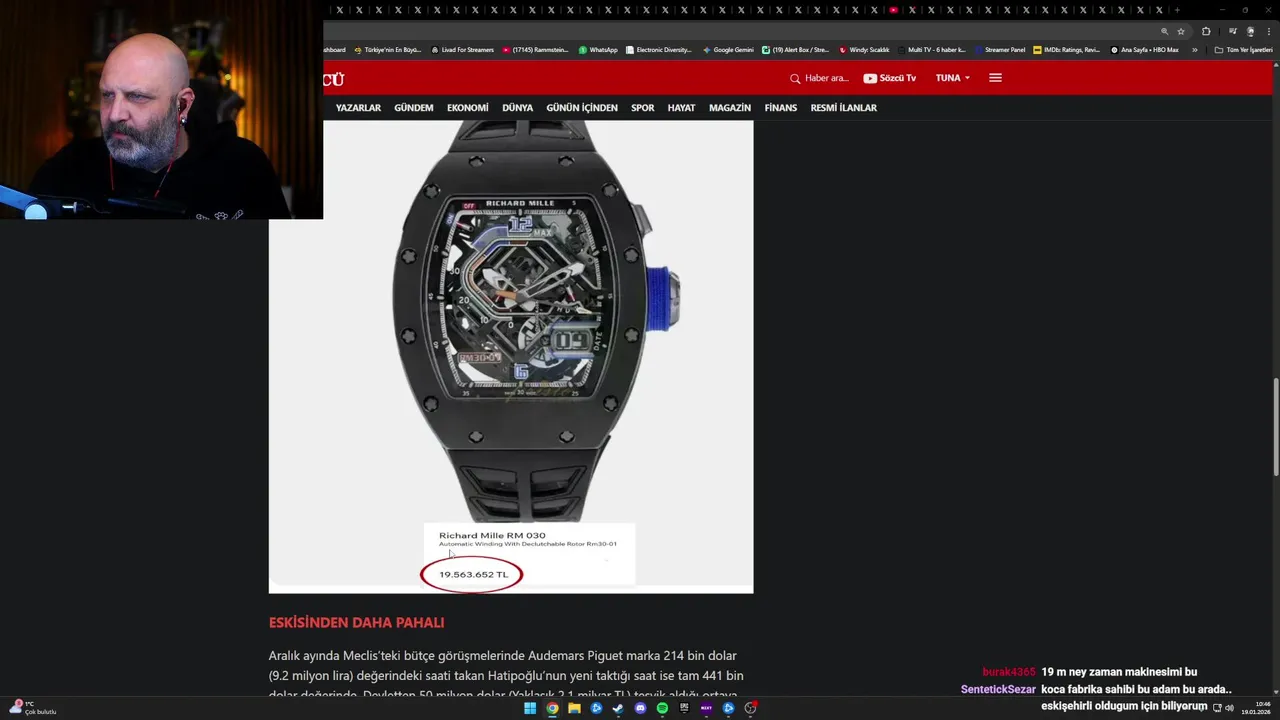The image size is (1280, 720).
Task: Open Discord from the taskbar
Action: coord(640,708)
